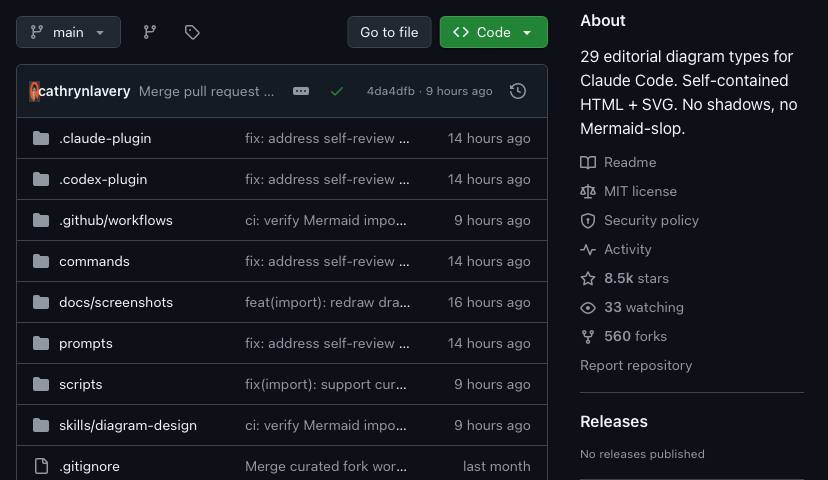View the 560 forks list

click(x=635, y=336)
